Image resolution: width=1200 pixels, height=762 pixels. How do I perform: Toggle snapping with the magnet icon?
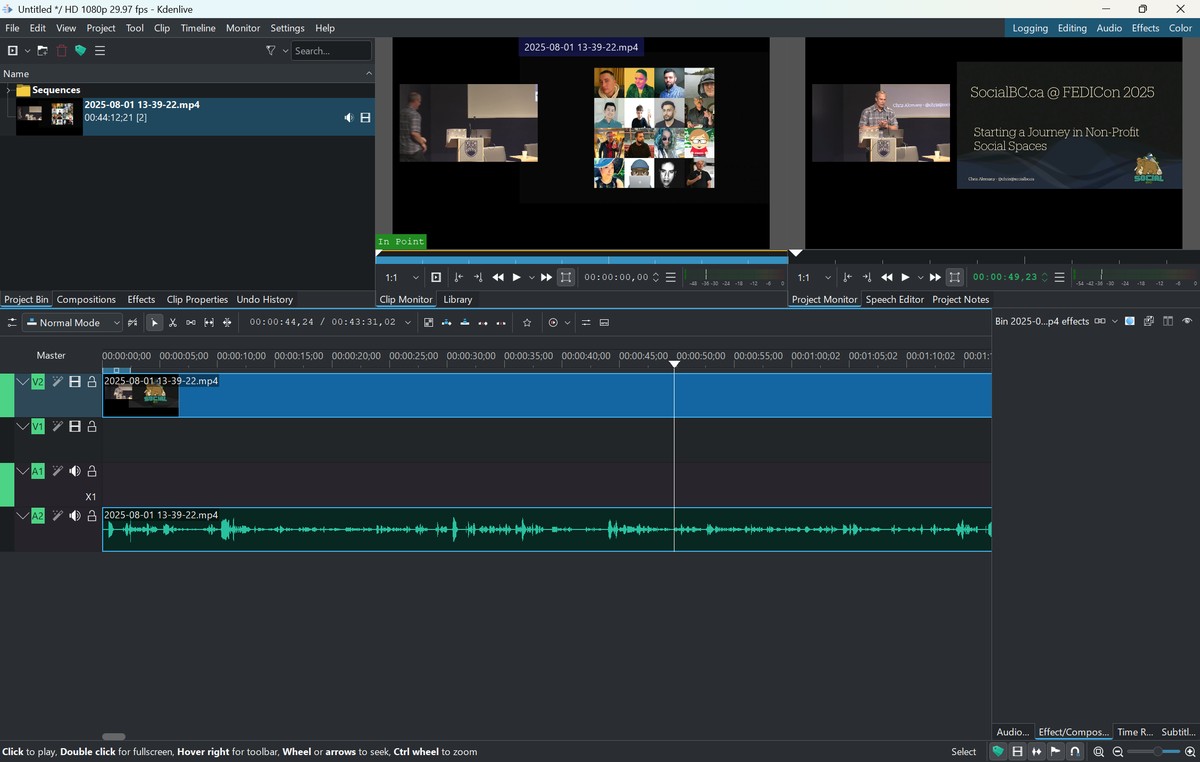pos(1075,751)
